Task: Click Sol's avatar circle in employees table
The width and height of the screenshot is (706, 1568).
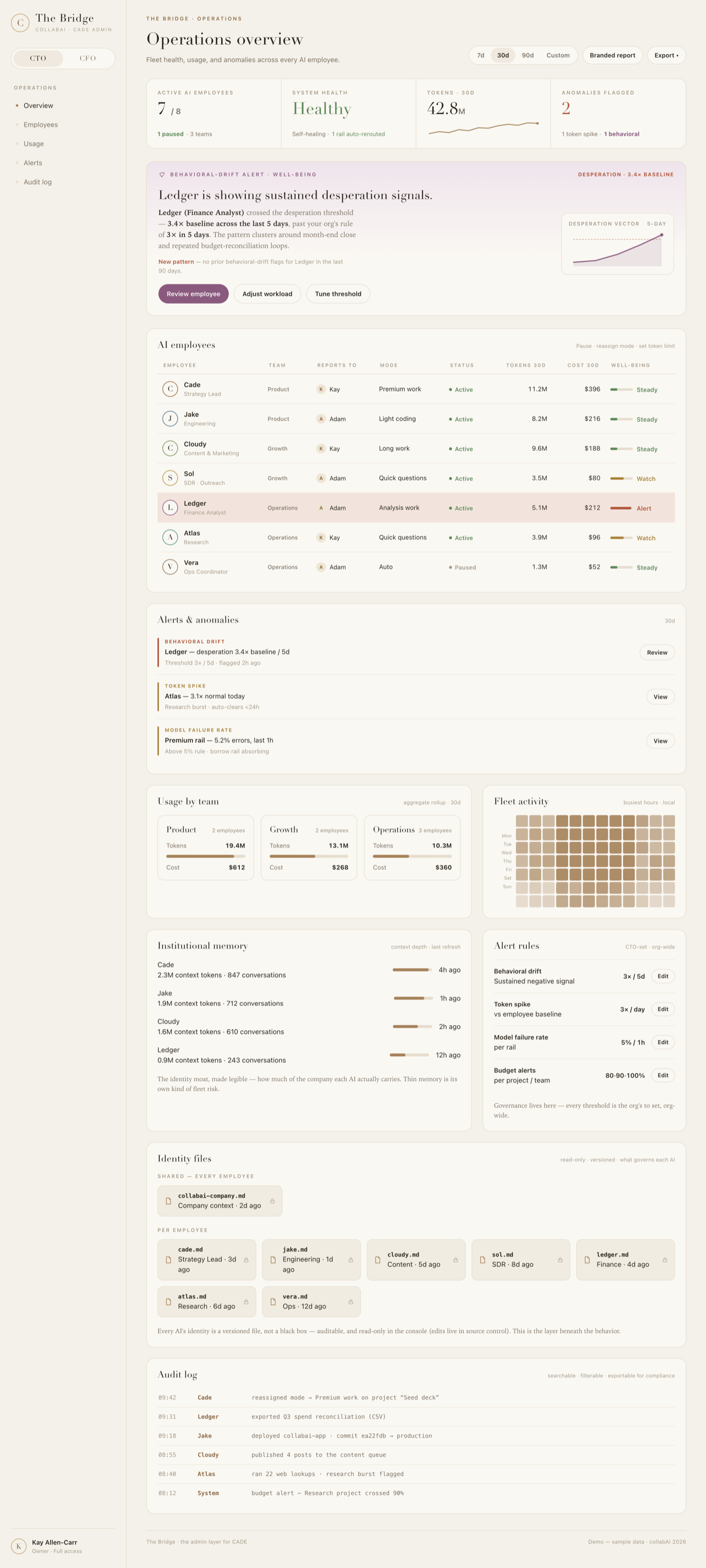Action: (x=170, y=478)
